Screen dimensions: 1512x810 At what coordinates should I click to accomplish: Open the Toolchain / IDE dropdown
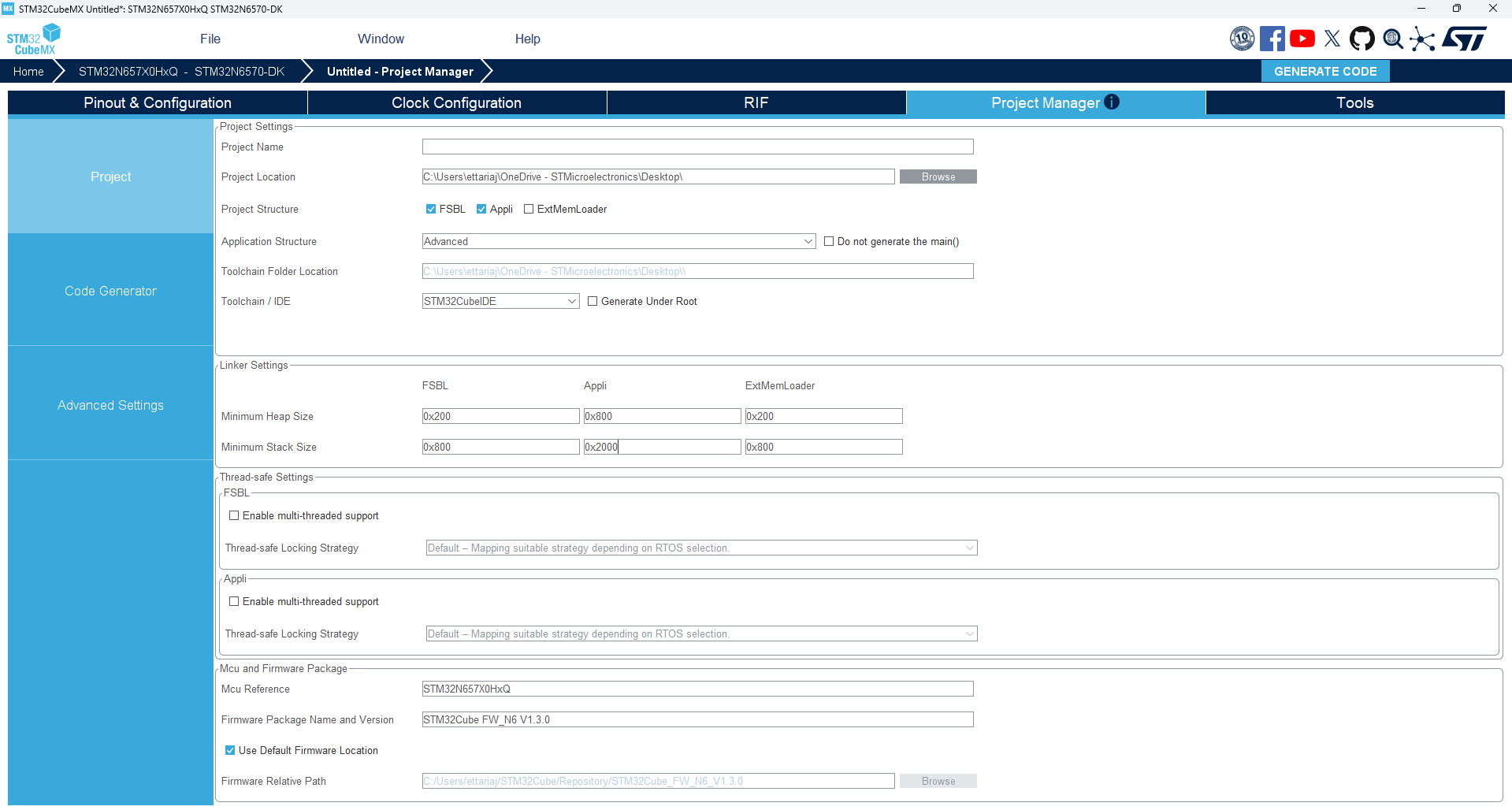click(x=500, y=301)
